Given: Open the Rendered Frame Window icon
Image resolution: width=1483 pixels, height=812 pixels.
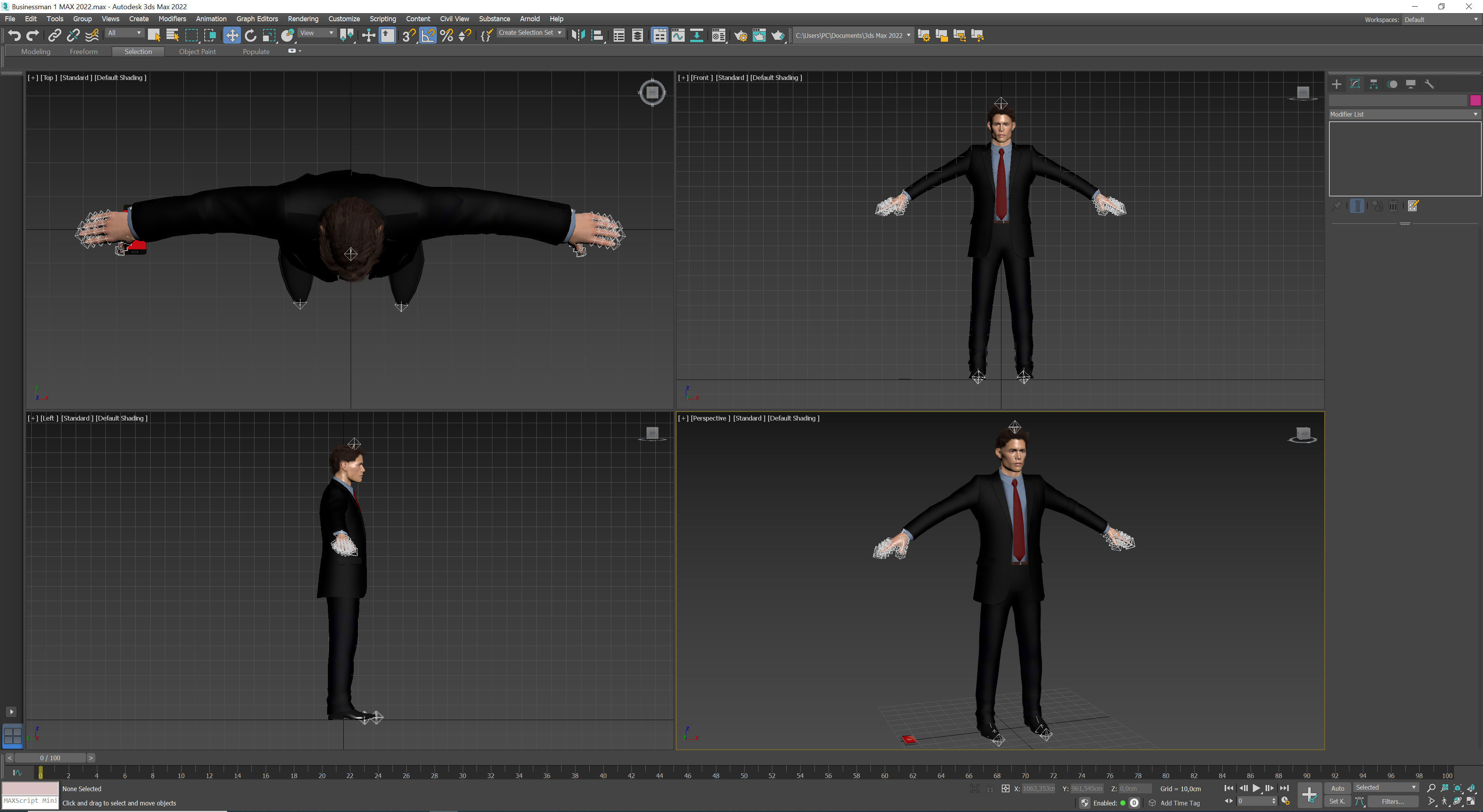Looking at the screenshot, I should [759, 36].
